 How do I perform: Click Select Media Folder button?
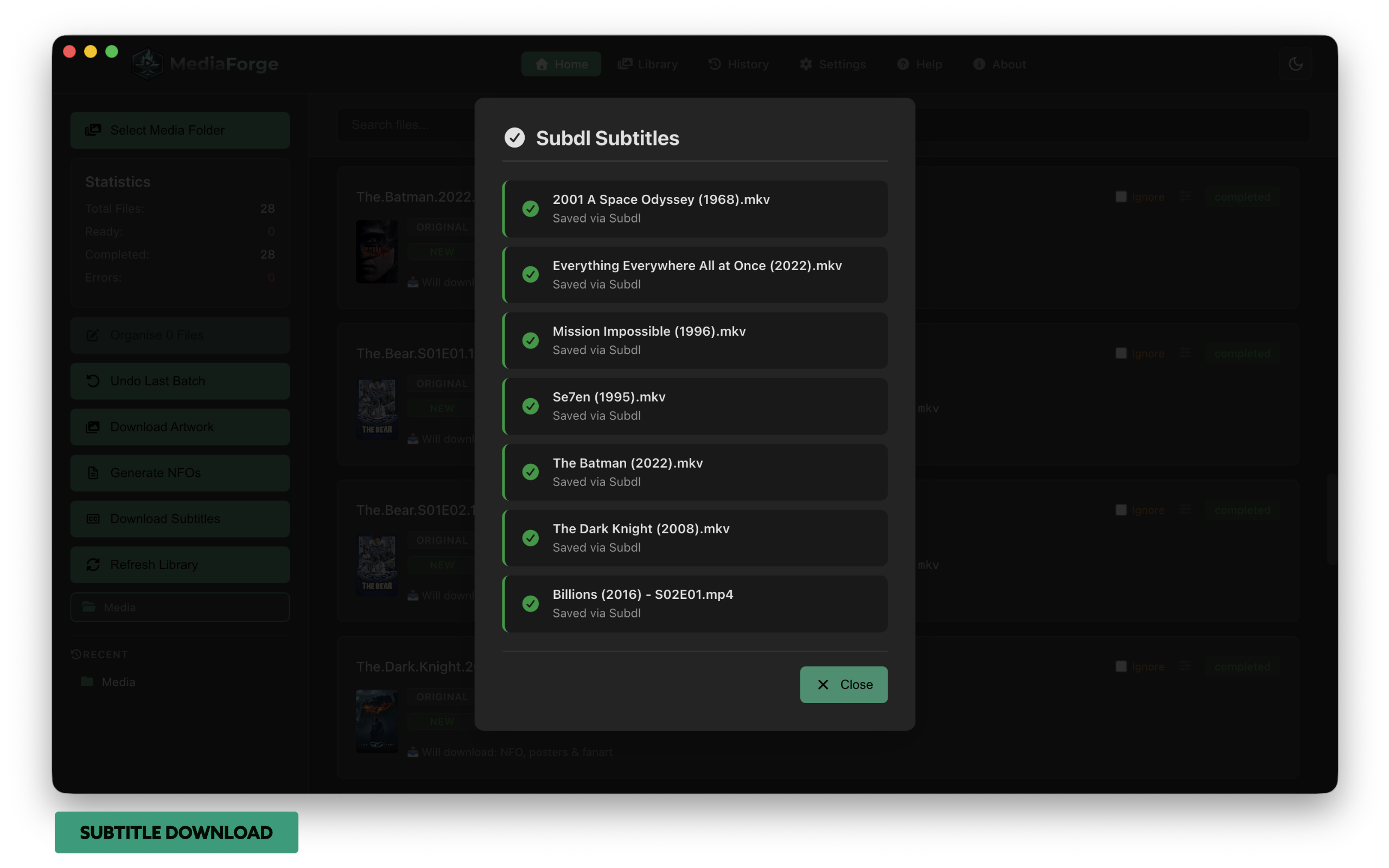180,130
